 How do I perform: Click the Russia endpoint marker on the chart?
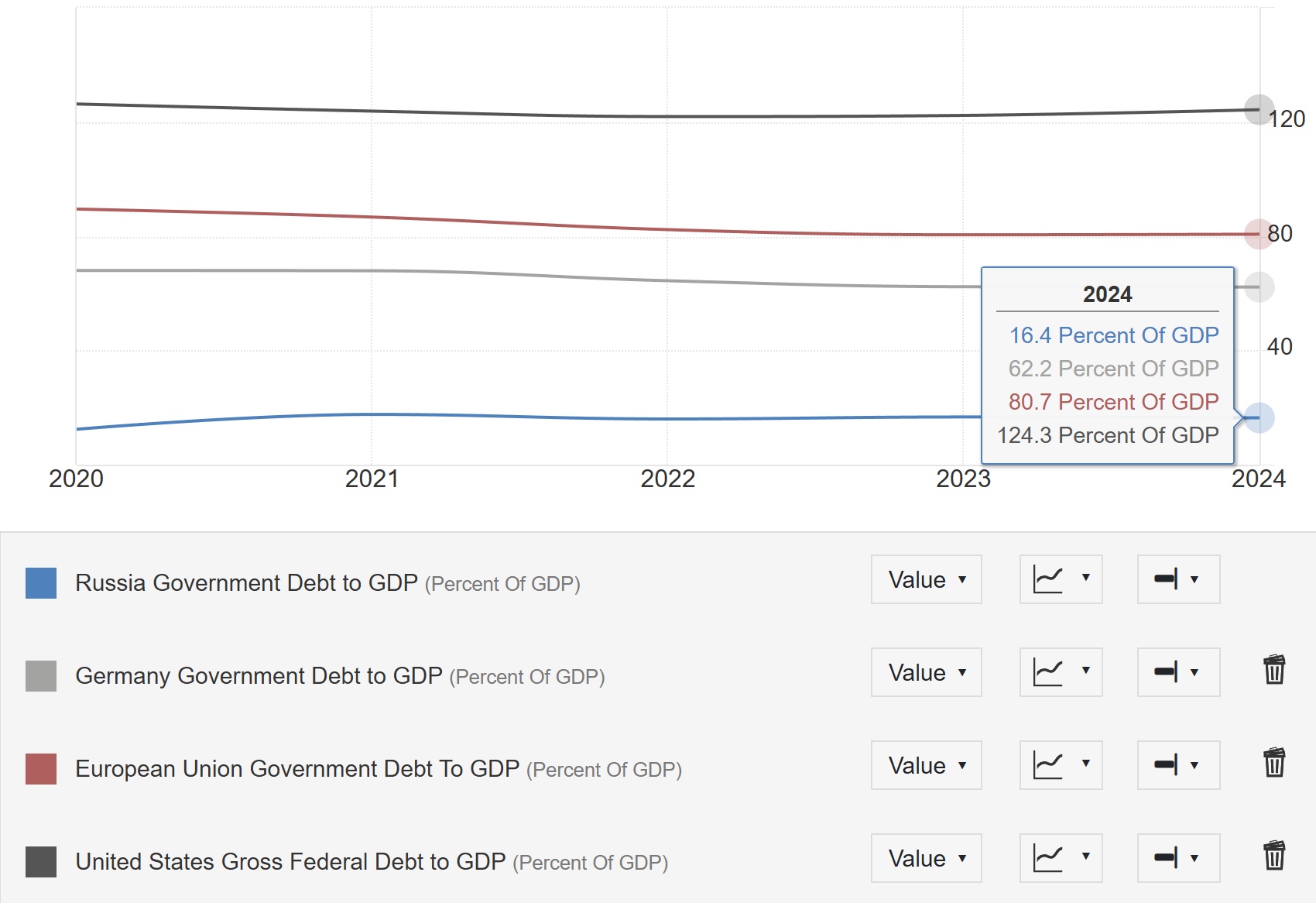(x=1259, y=417)
